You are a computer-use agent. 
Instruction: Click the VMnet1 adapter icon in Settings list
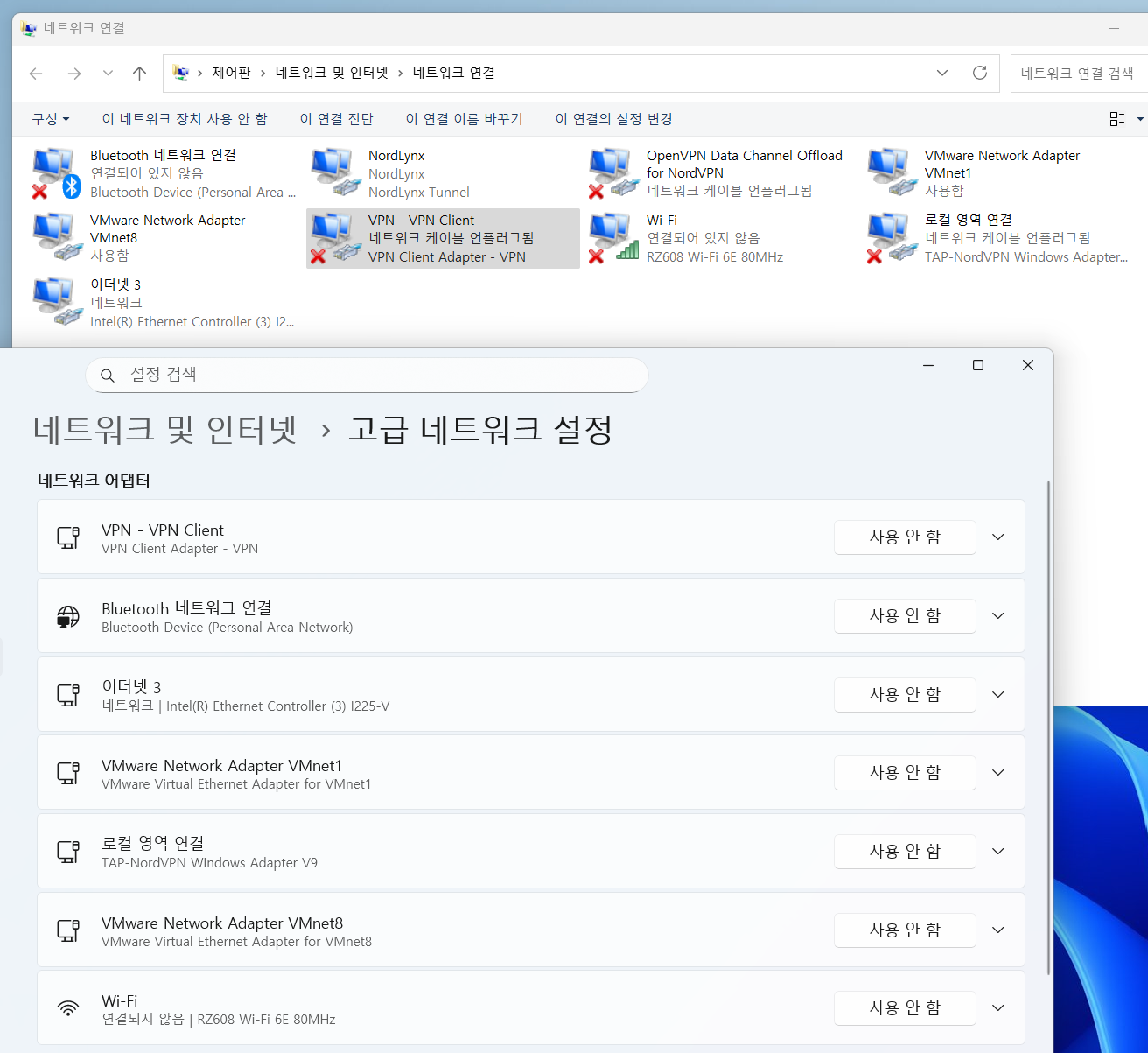68,772
